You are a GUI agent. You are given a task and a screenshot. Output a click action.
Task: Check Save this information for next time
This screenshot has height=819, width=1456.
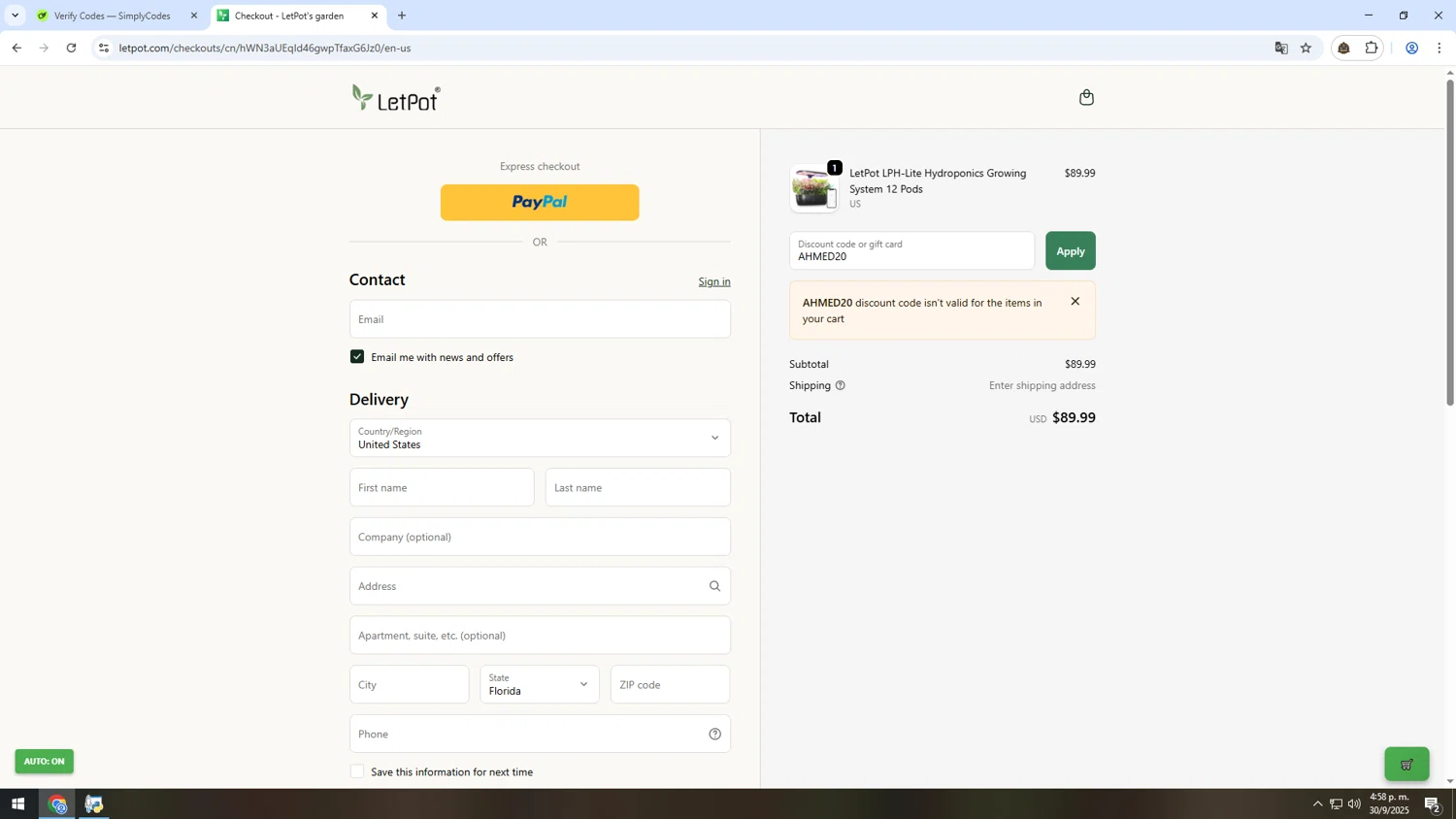357,771
